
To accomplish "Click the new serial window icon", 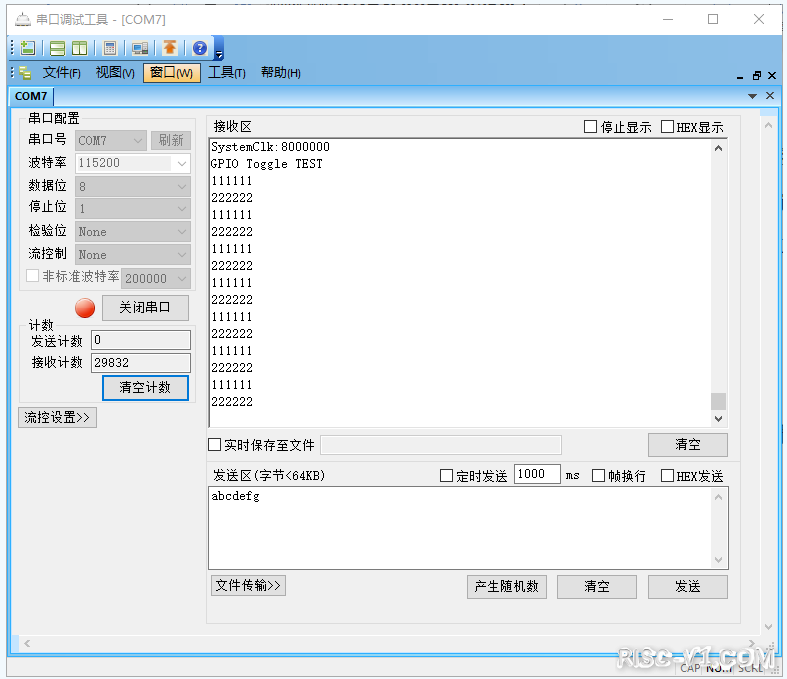I will pos(28,48).
